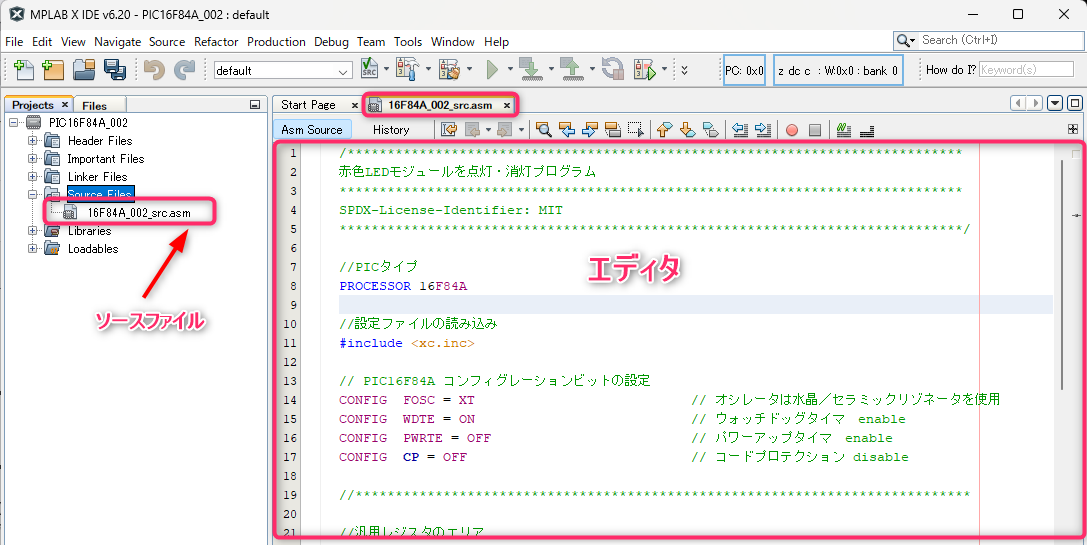Click the Next Bookmark icon
Viewport: 1087px width, 545px height.
point(688,130)
